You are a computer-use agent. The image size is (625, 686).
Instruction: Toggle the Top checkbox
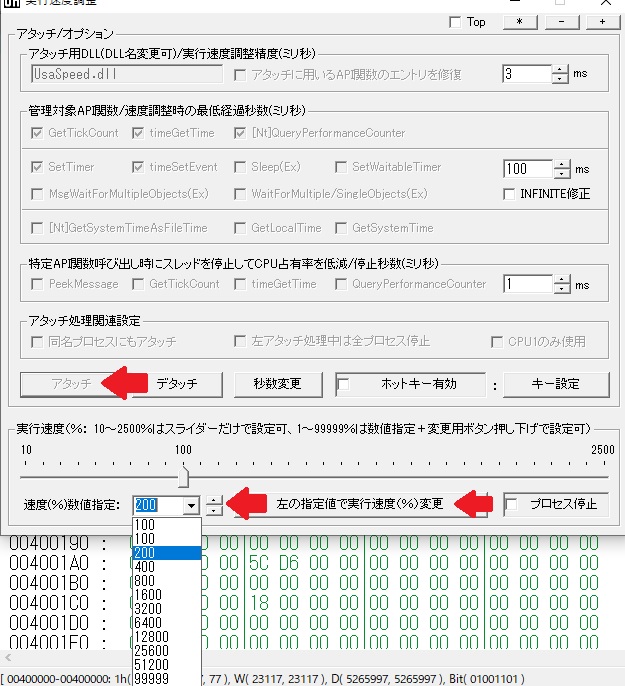pyautogui.click(x=456, y=22)
